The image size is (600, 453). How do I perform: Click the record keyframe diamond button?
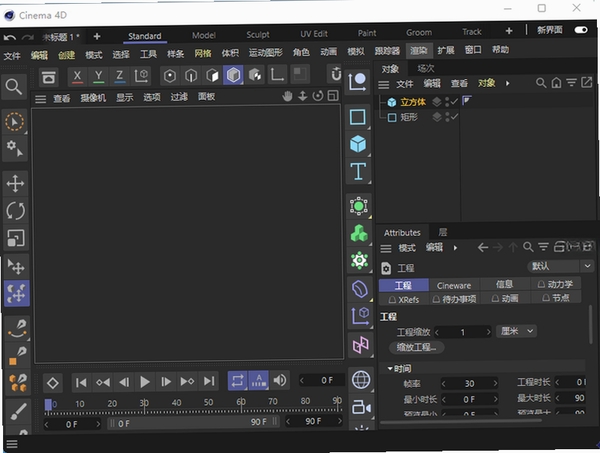[x=52, y=383]
